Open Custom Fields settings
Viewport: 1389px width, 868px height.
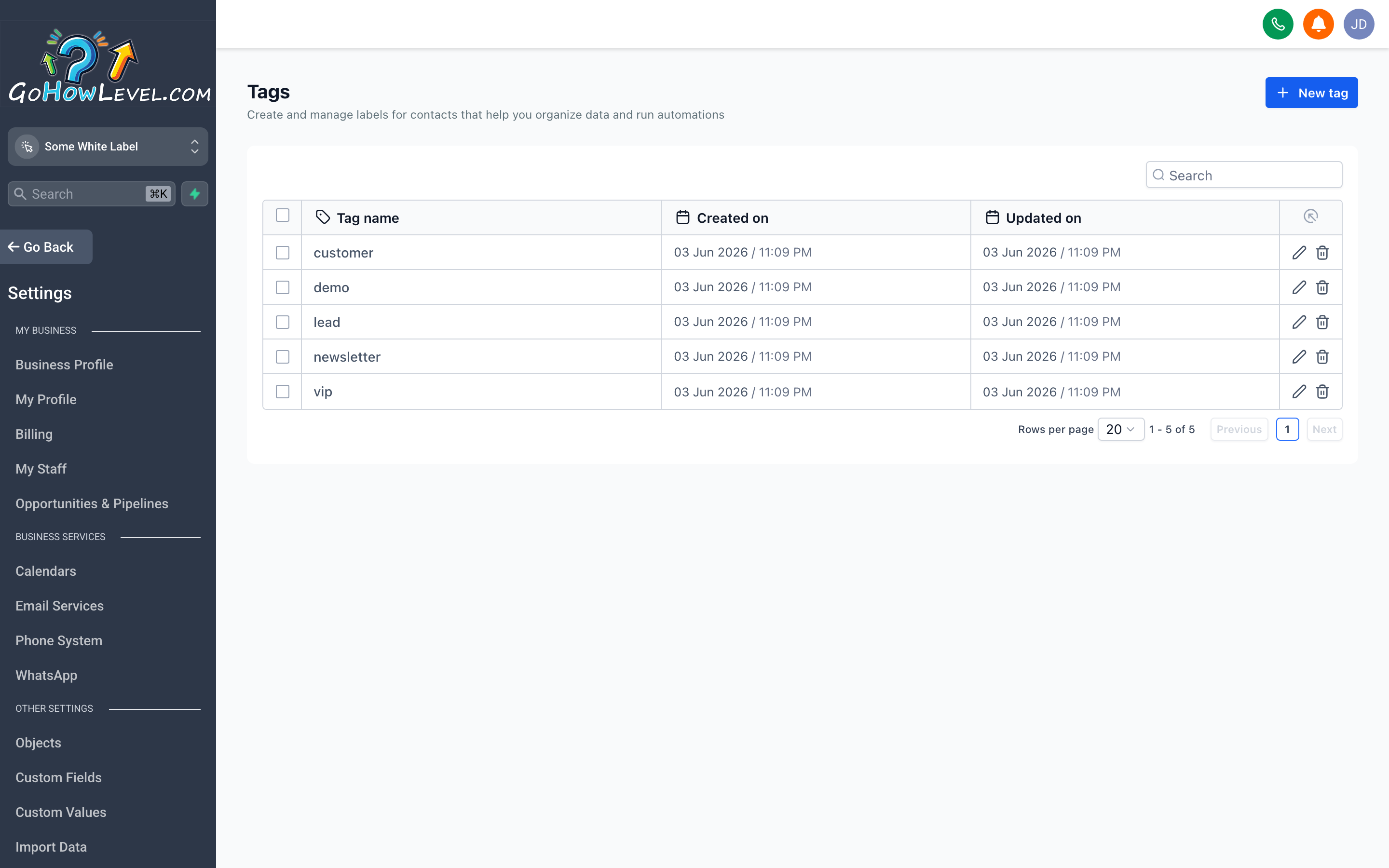pyautogui.click(x=58, y=777)
